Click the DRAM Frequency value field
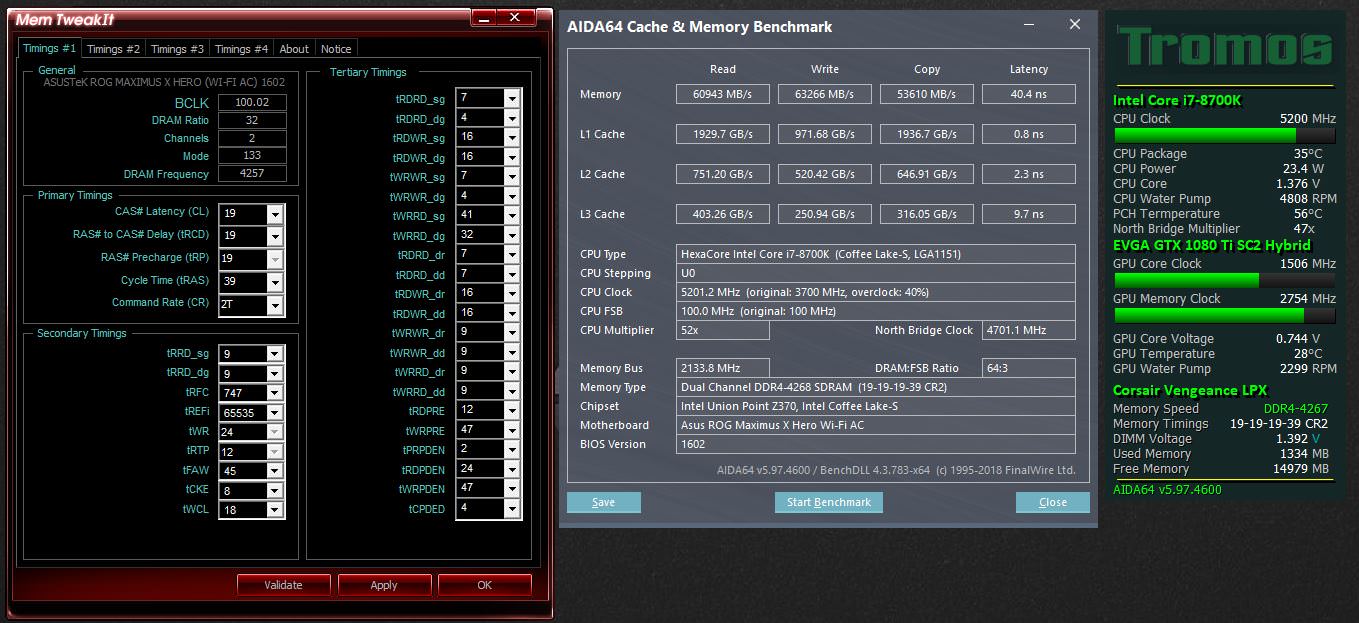Screen dimensions: 1359x623 (252, 174)
